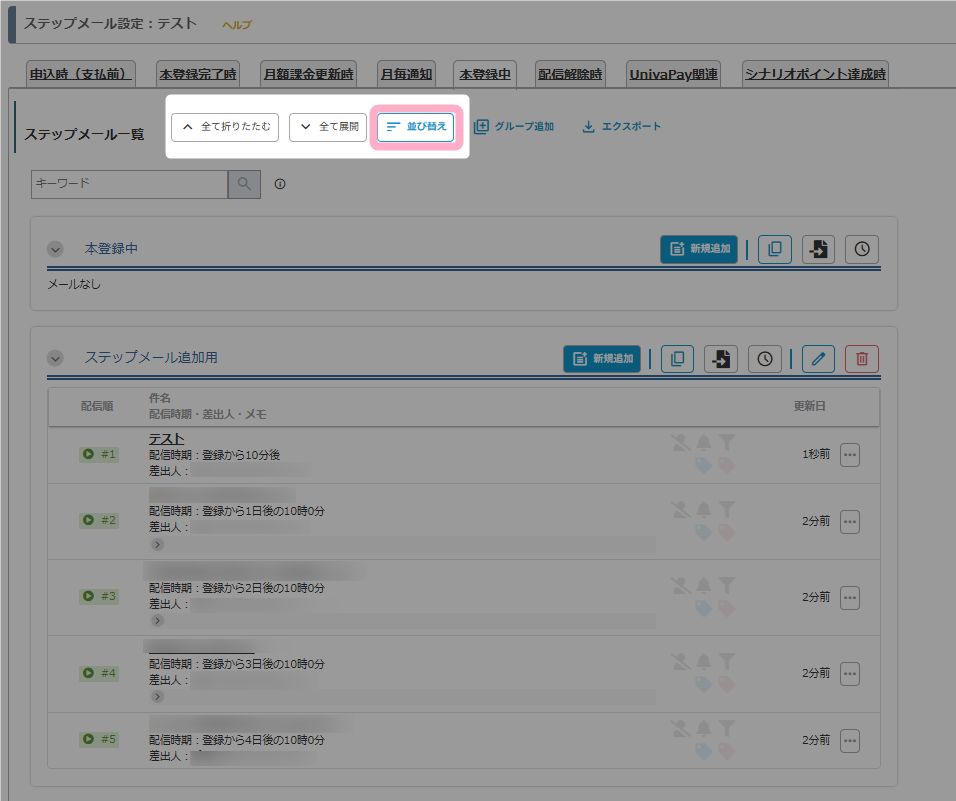Click the copy icon in ステップメール追加用 group

pyautogui.click(x=677, y=358)
